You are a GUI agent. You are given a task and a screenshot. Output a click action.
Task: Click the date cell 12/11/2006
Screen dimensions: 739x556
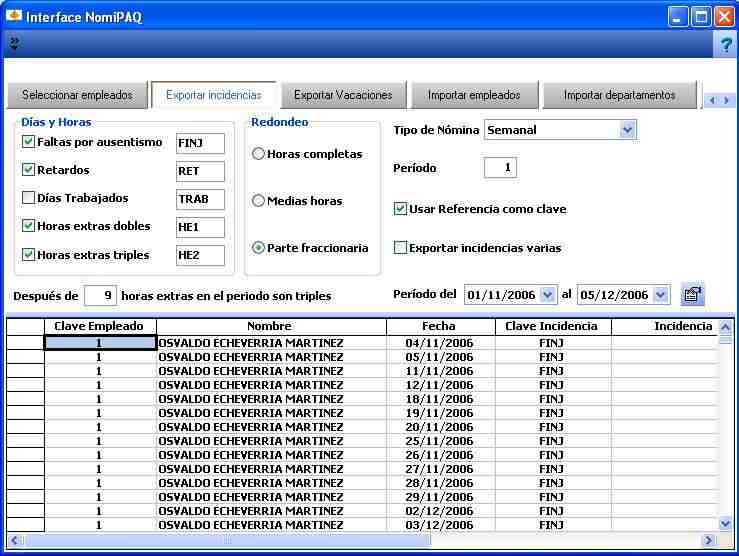click(439, 385)
